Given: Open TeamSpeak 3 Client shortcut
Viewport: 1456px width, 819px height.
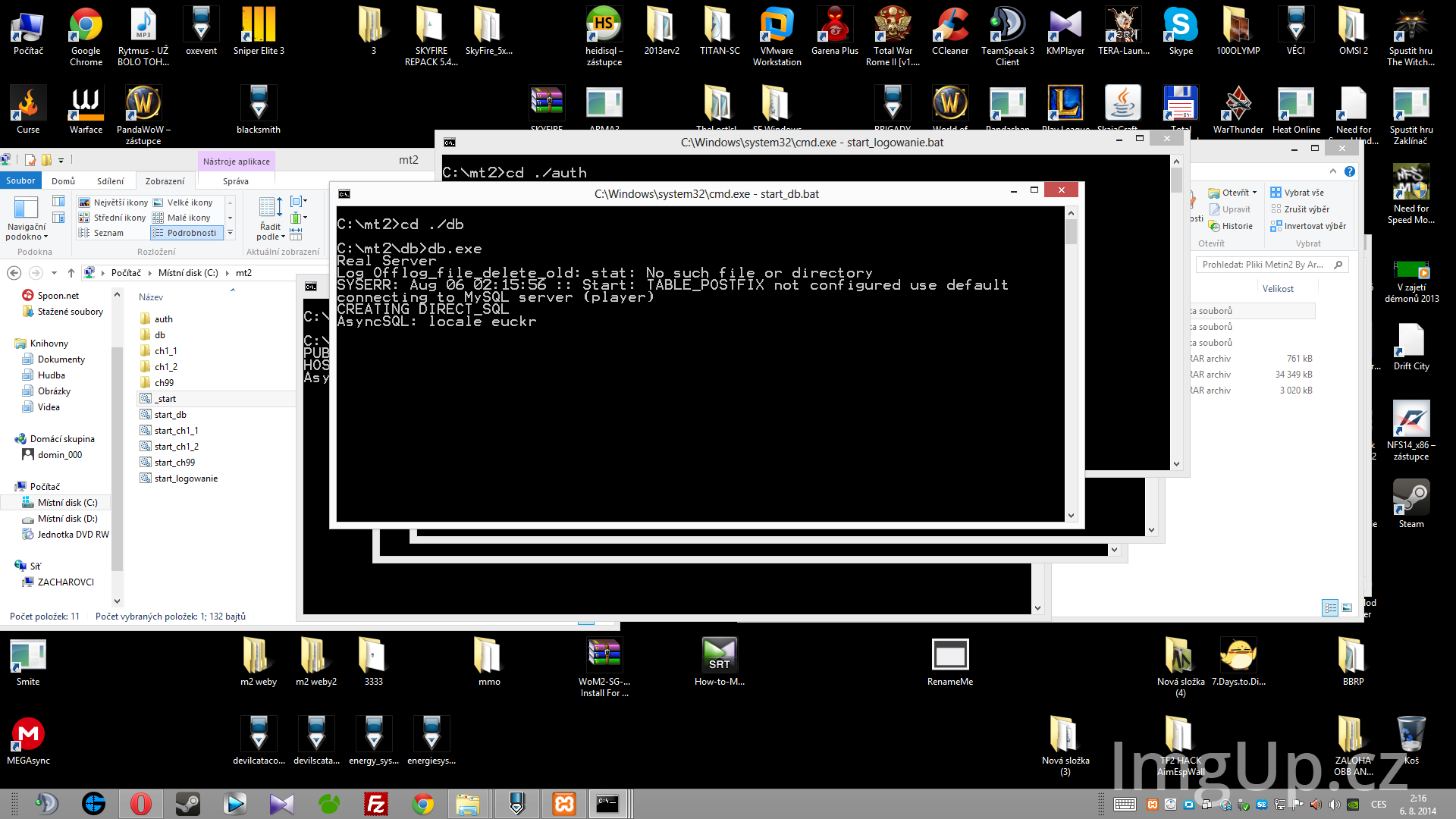Looking at the screenshot, I should tap(1008, 36).
